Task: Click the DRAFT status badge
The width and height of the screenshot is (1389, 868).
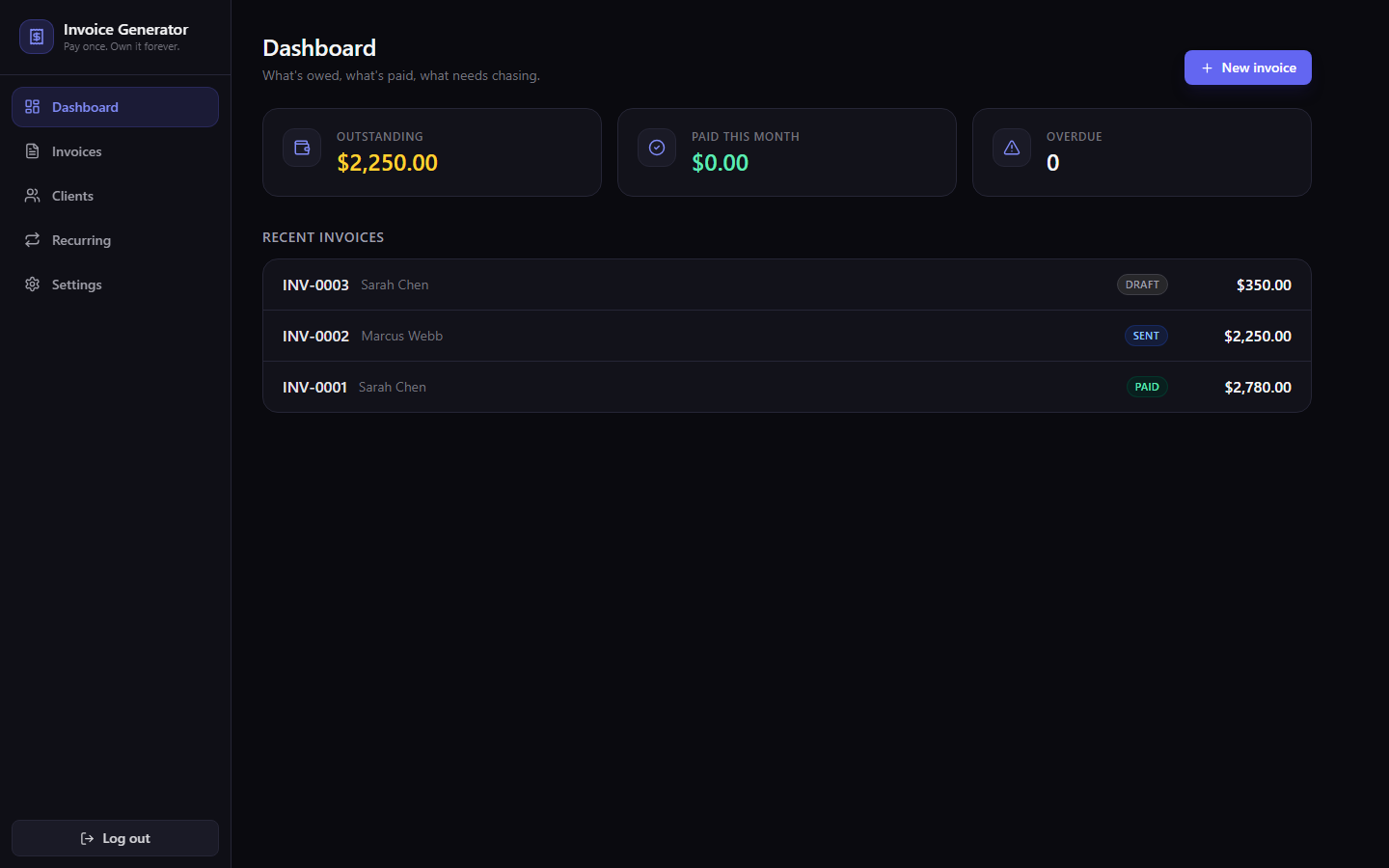Action: click(1142, 285)
